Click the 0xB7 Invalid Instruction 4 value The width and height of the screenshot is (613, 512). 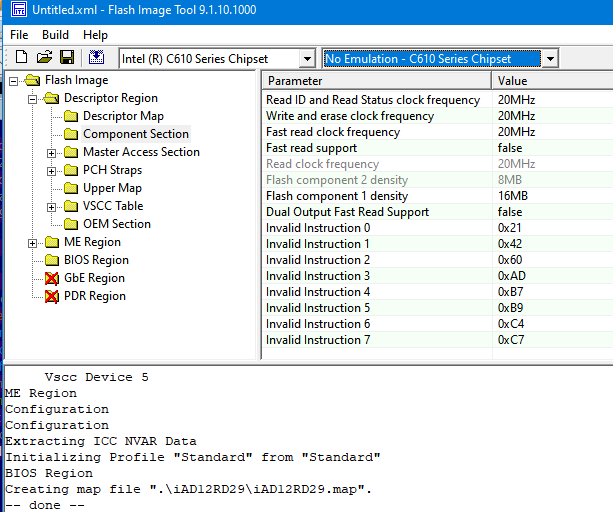pos(511,292)
